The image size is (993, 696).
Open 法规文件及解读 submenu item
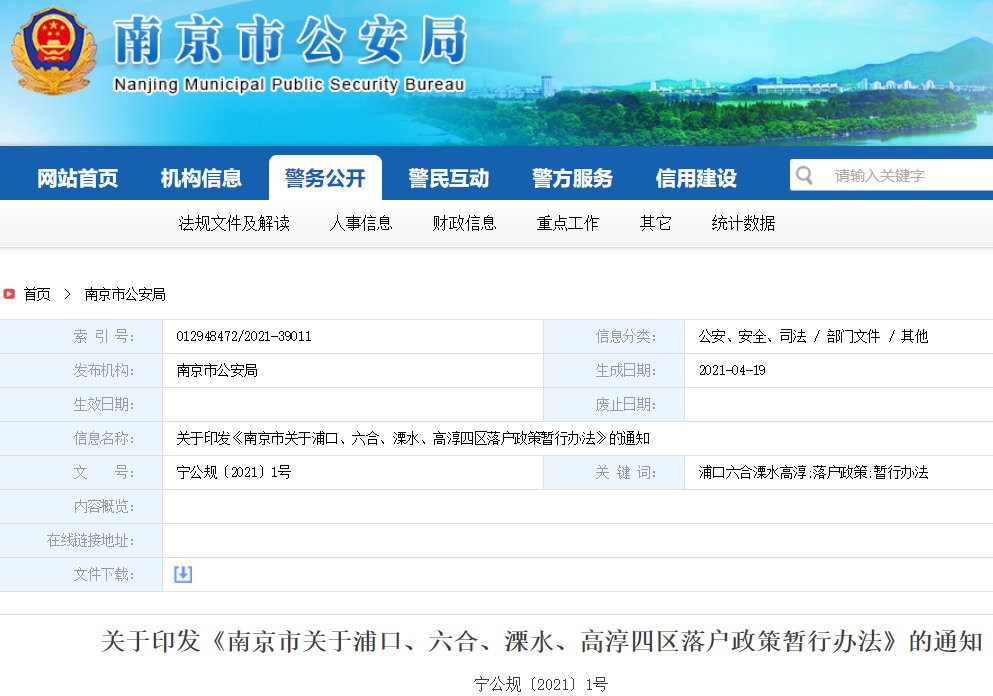(234, 223)
